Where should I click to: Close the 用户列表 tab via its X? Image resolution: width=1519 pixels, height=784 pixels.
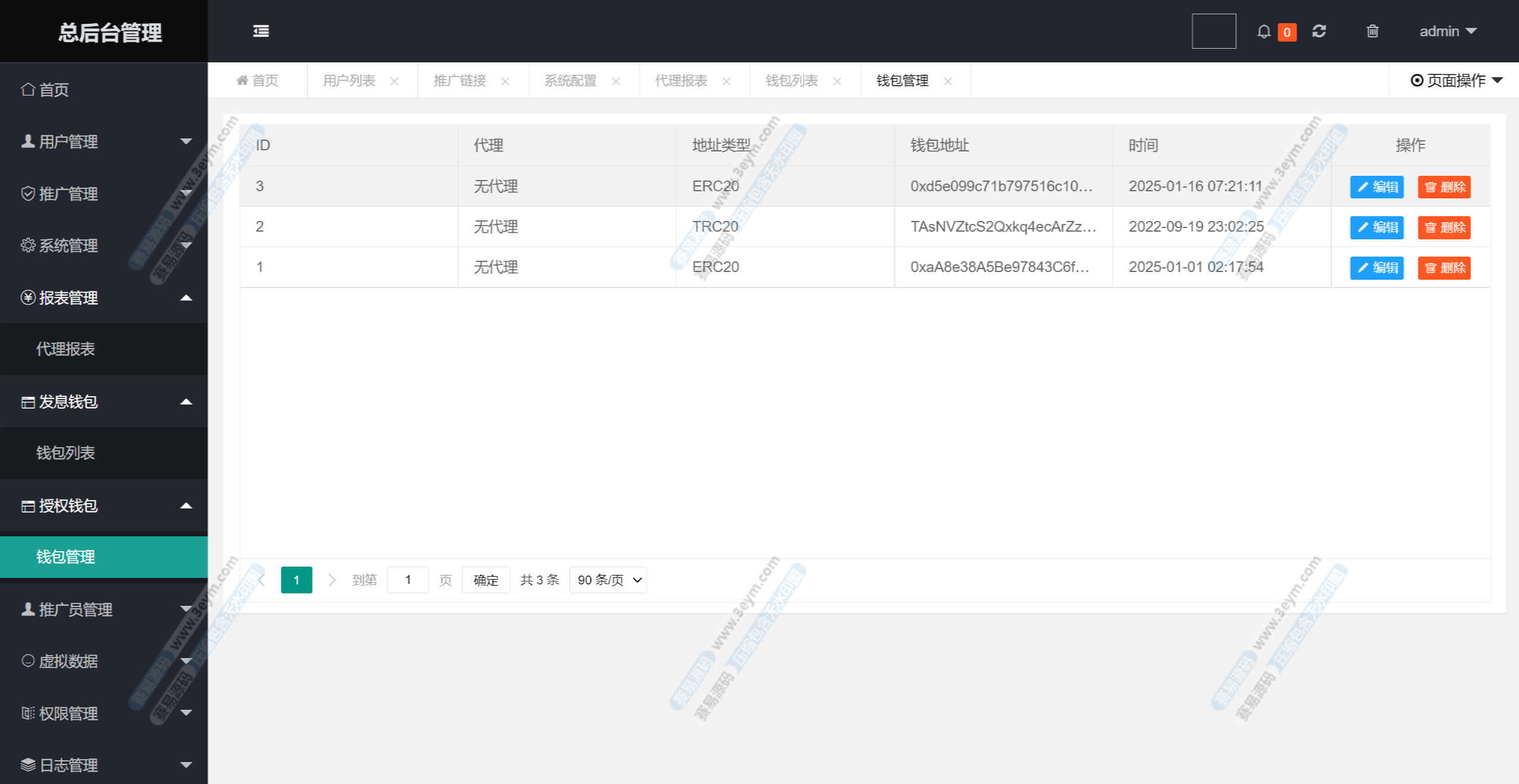(394, 81)
